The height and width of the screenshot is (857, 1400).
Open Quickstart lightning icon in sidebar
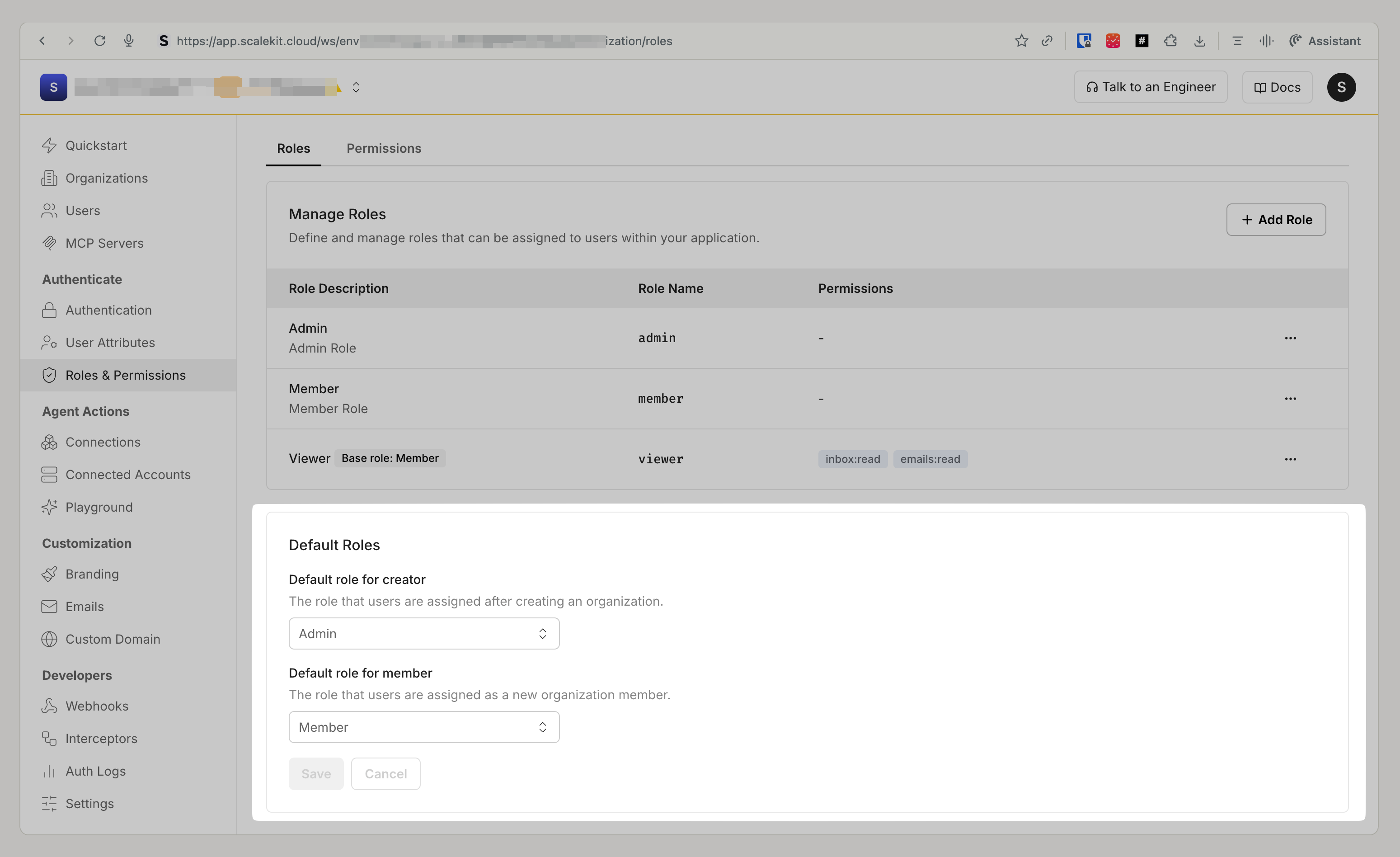[49, 146]
